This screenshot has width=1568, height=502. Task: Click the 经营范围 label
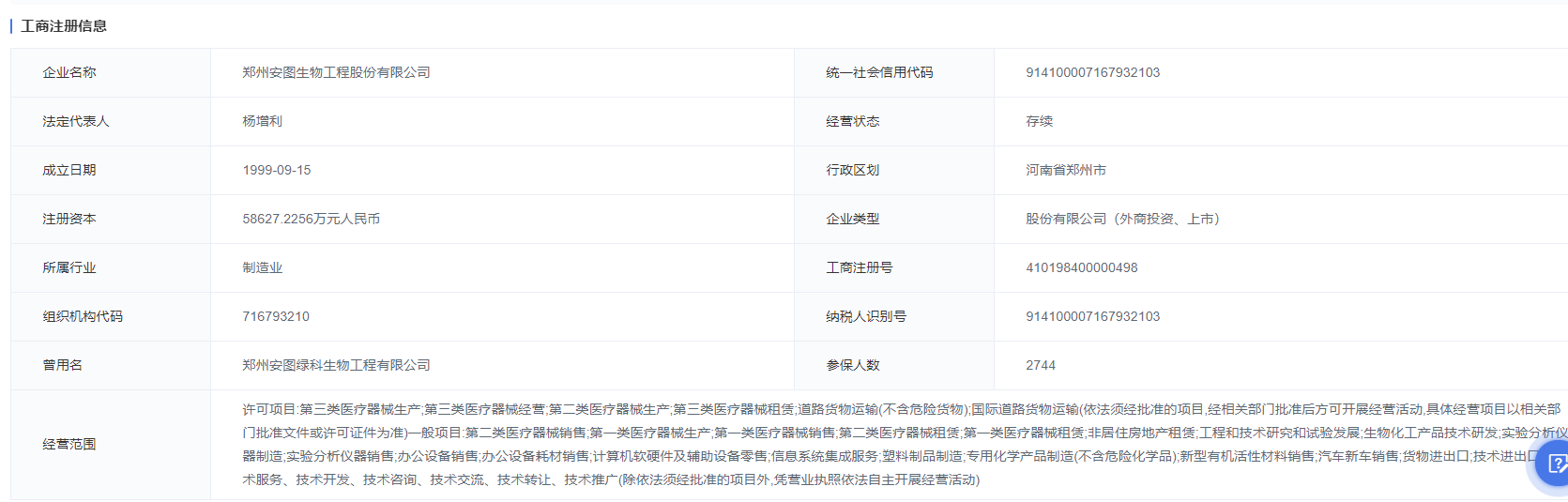[69, 444]
